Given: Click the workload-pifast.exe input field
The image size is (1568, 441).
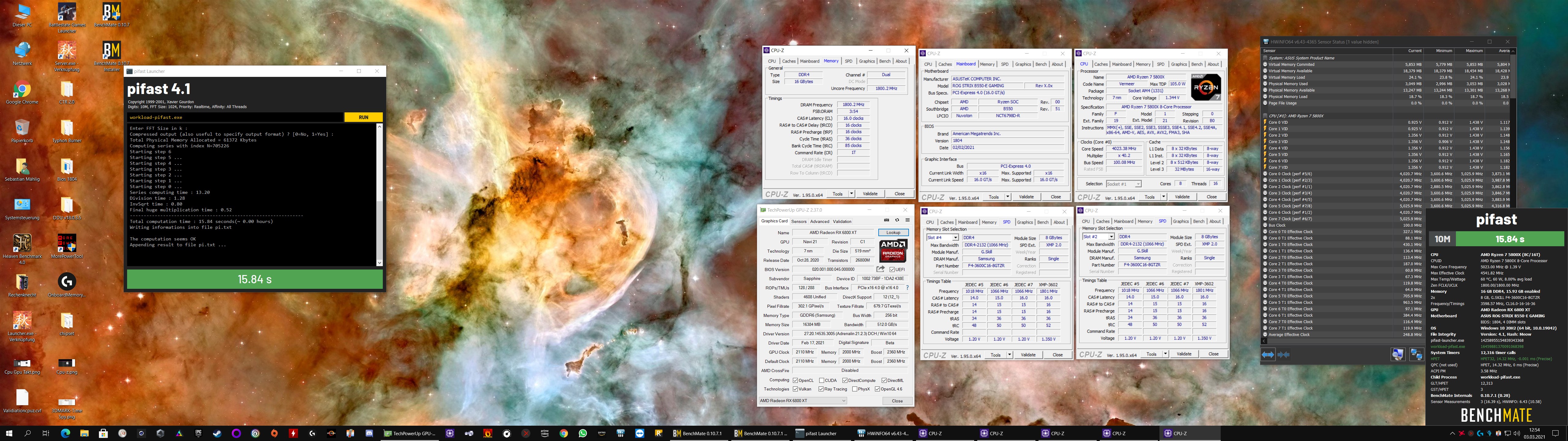Looking at the screenshot, I should tap(236, 117).
